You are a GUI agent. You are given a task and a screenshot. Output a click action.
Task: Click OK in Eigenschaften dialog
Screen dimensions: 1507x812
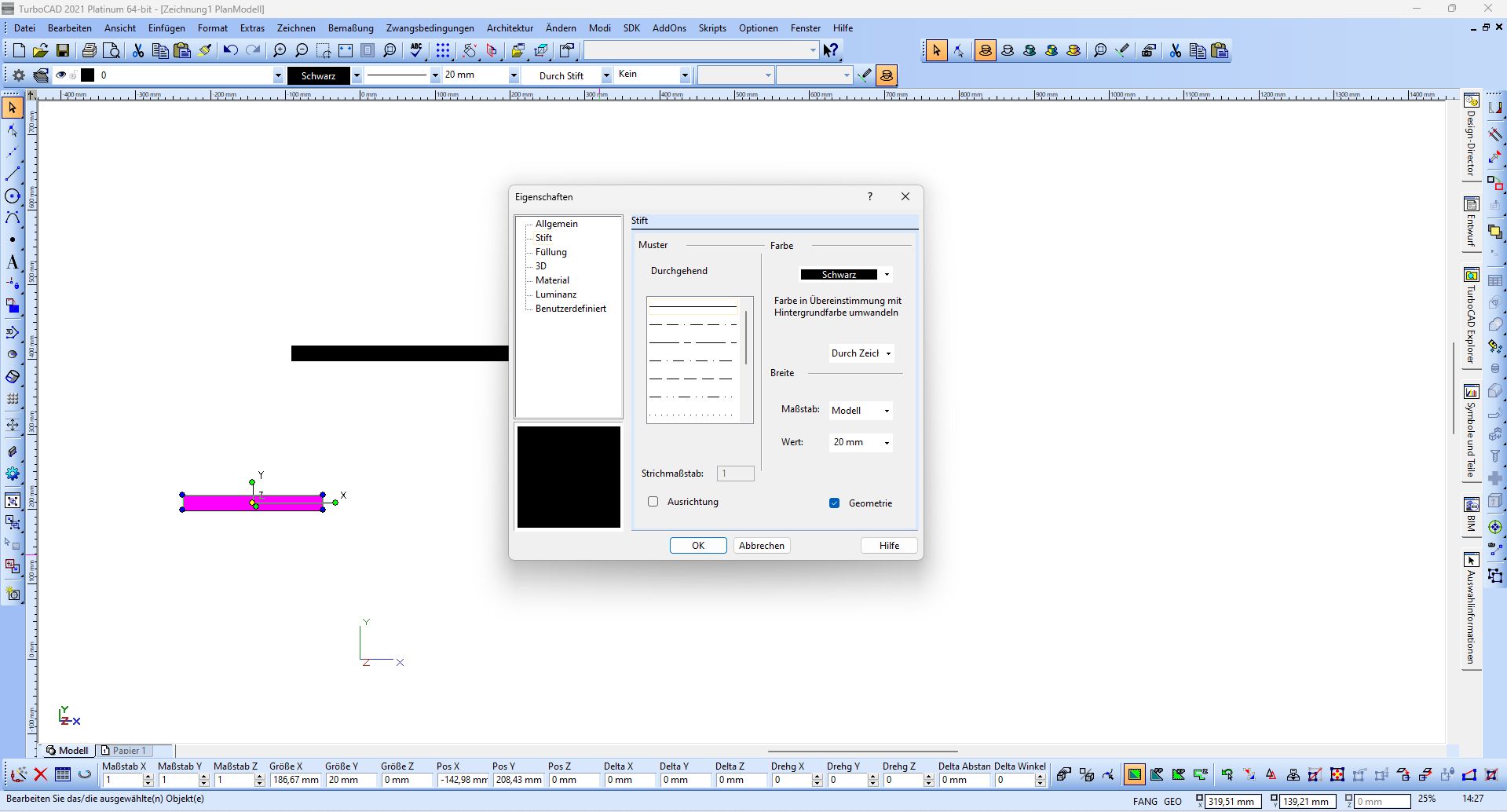tap(697, 546)
